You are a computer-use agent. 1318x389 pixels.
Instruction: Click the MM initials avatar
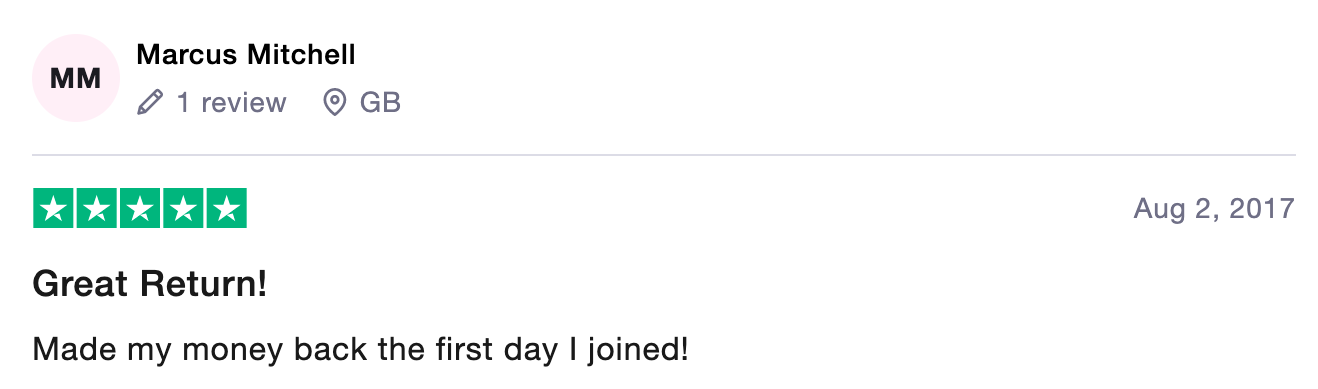[x=76, y=78]
